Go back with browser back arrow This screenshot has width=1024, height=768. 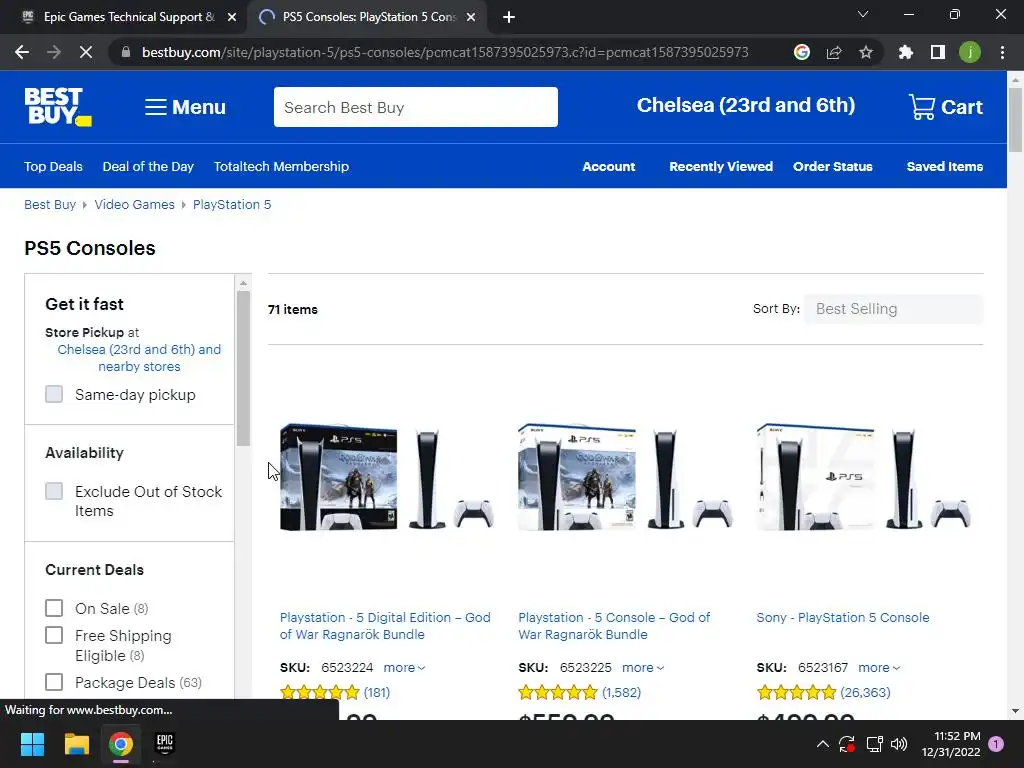click(x=22, y=52)
